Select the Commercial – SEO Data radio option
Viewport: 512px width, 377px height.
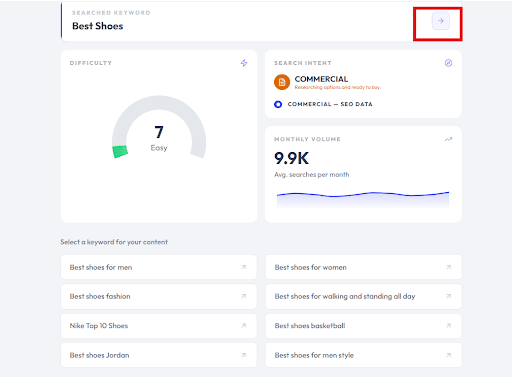pos(278,104)
